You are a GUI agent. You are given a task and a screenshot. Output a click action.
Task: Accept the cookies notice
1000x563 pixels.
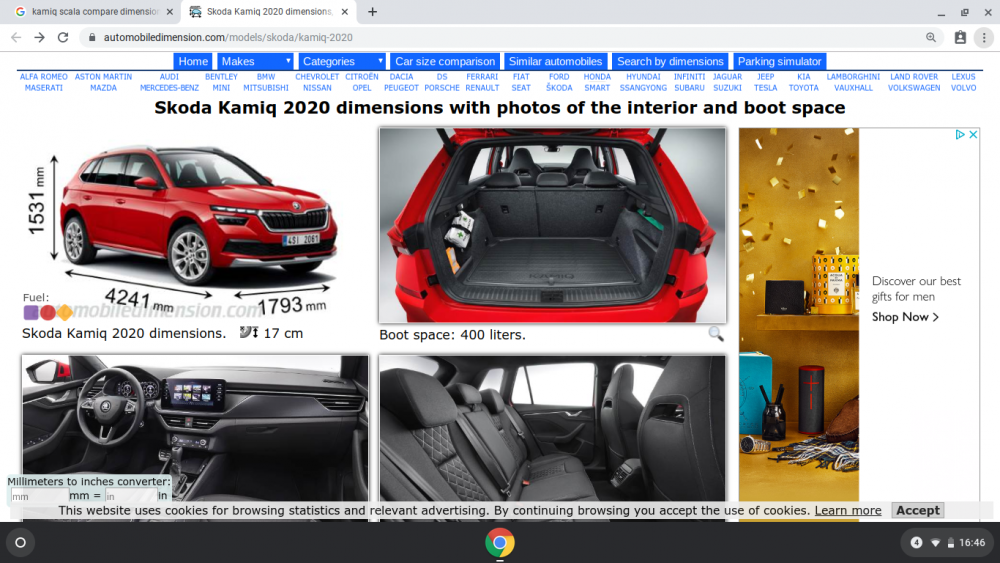pos(917,510)
